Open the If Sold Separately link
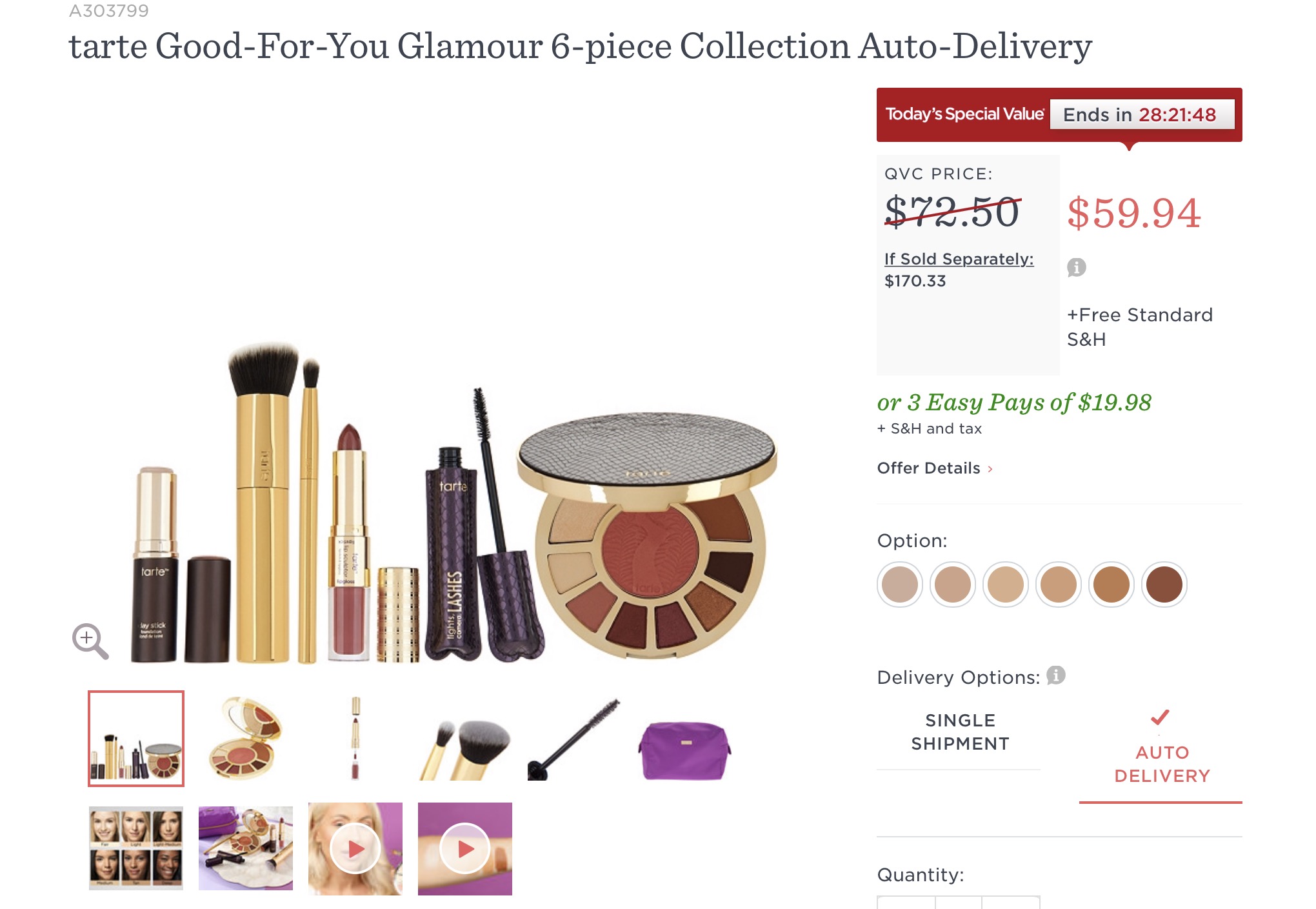Screen dimensions: 1316x909 [x=959, y=259]
